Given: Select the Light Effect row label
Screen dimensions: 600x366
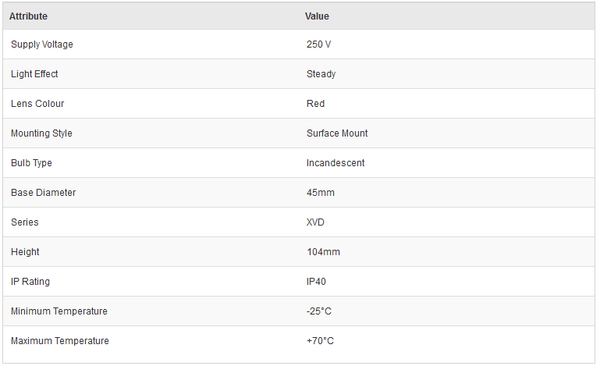Looking at the screenshot, I should (x=34, y=74).
